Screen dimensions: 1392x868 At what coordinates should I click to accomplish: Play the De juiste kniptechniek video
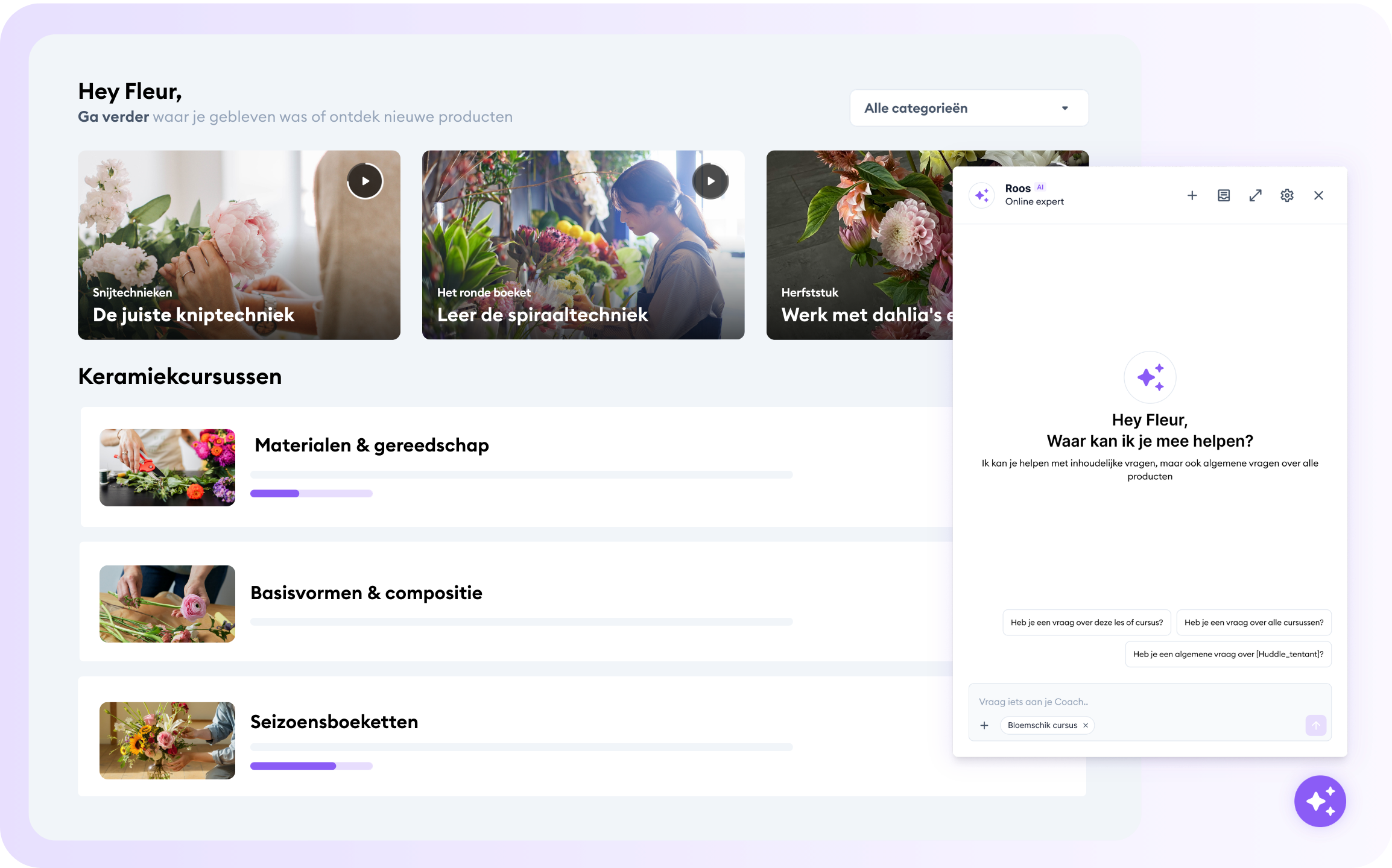coord(365,181)
